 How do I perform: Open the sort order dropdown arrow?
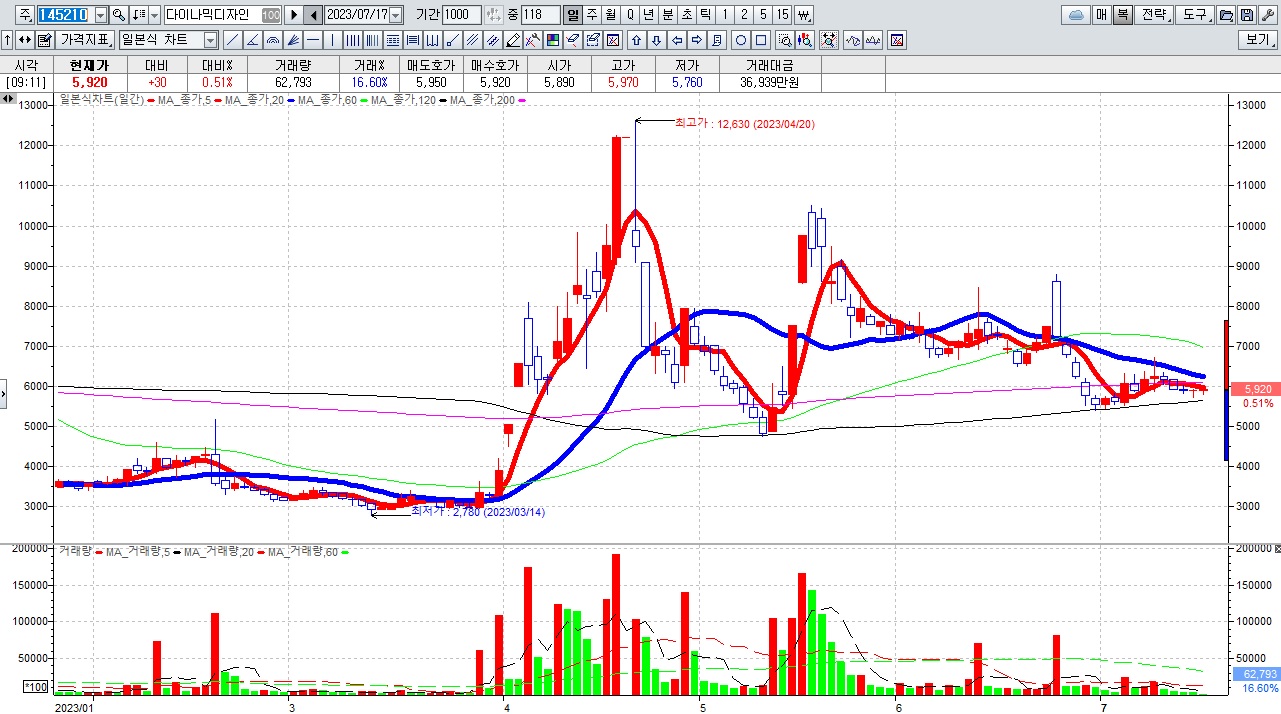(154, 15)
